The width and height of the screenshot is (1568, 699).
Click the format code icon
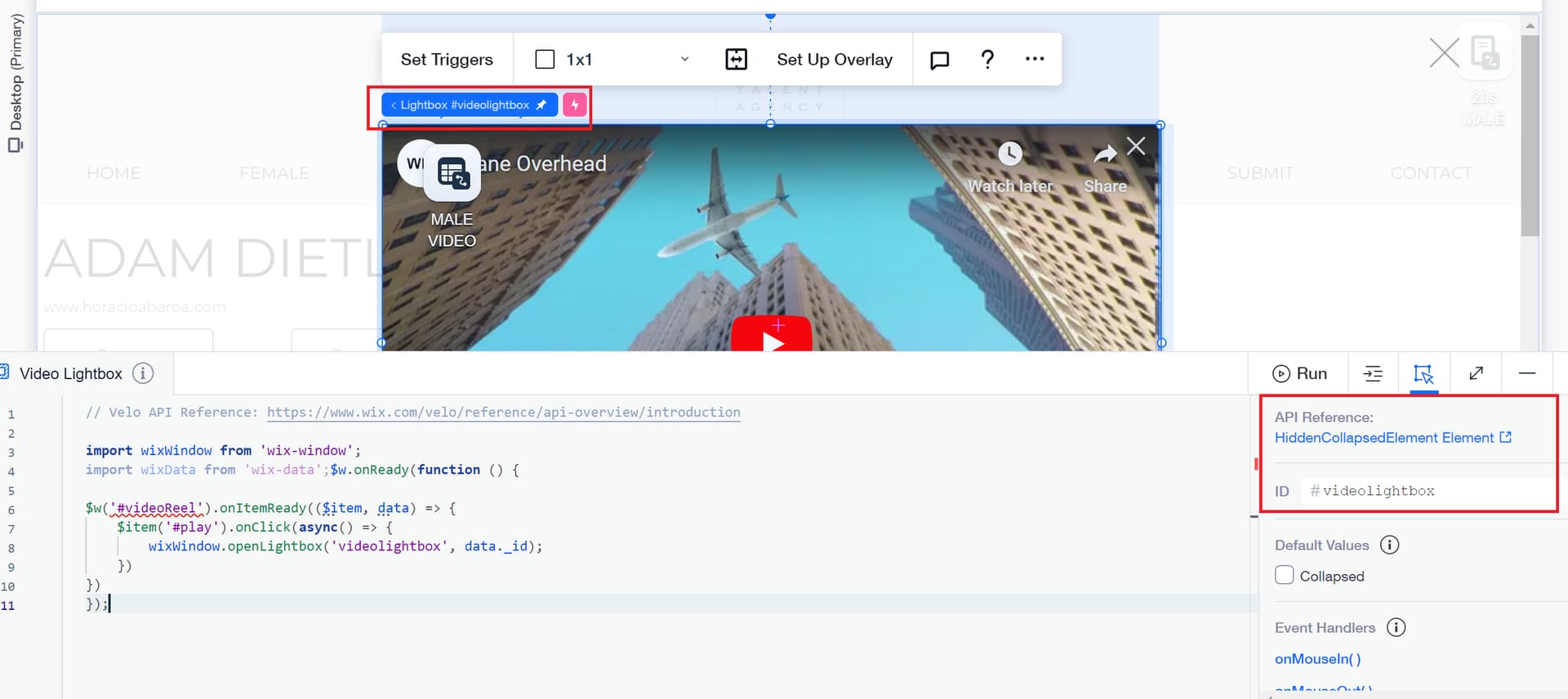(1373, 373)
